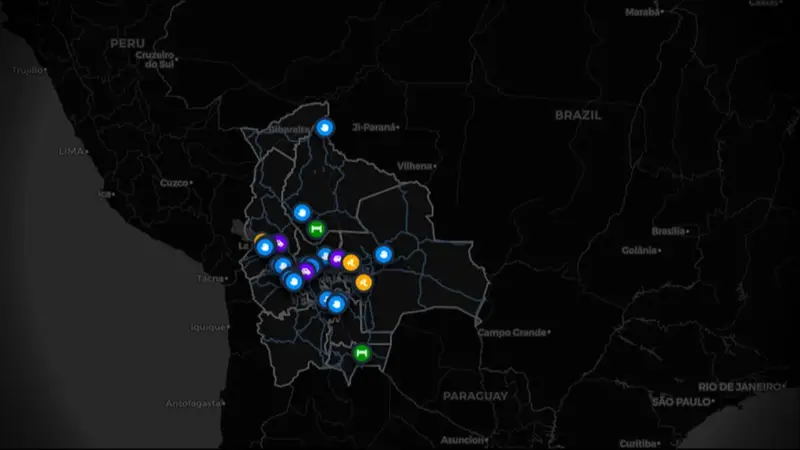The height and width of the screenshot is (450, 800).
Task: Select the blue marker at La Paz
Action: coord(265,246)
